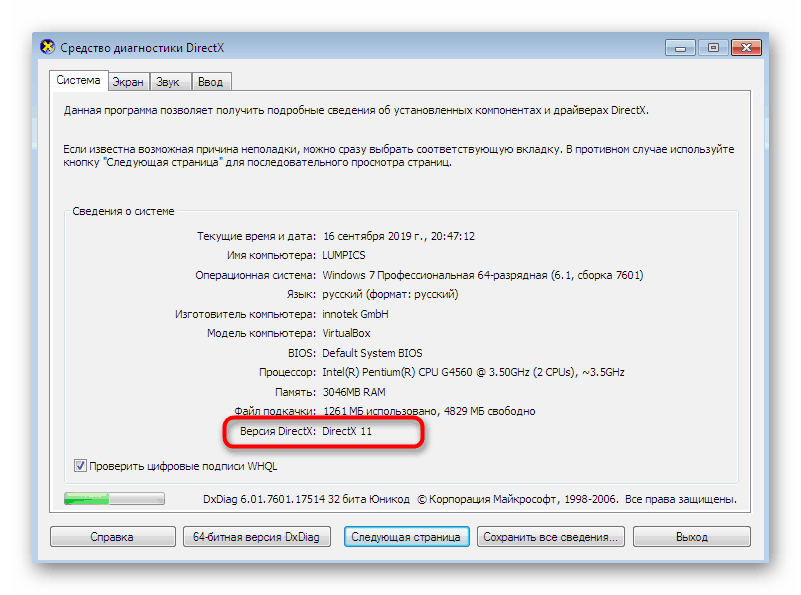The height and width of the screenshot is (595, 801).
Task: Click the innotek GmbH manufacturer value
Action: pos(355,314)
